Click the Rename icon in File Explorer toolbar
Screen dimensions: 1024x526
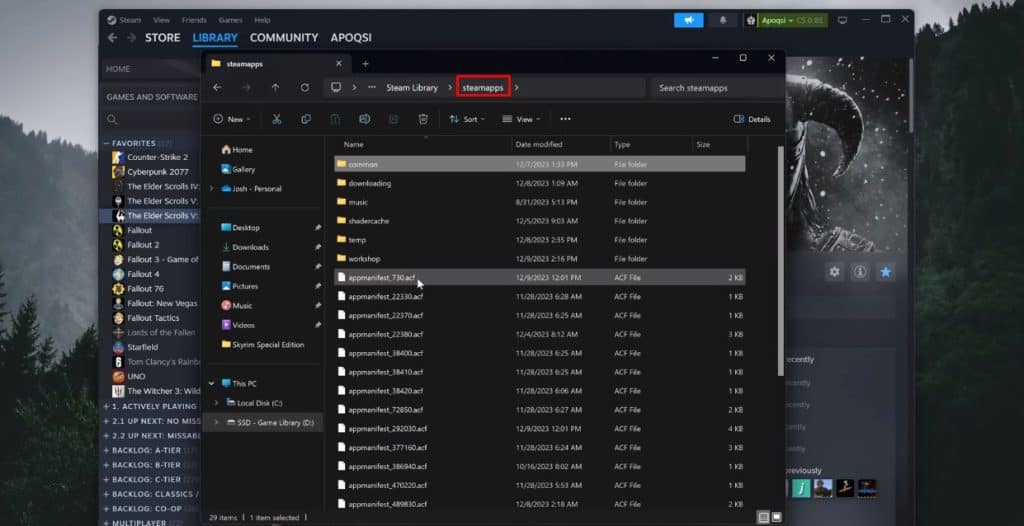point(364,119)
